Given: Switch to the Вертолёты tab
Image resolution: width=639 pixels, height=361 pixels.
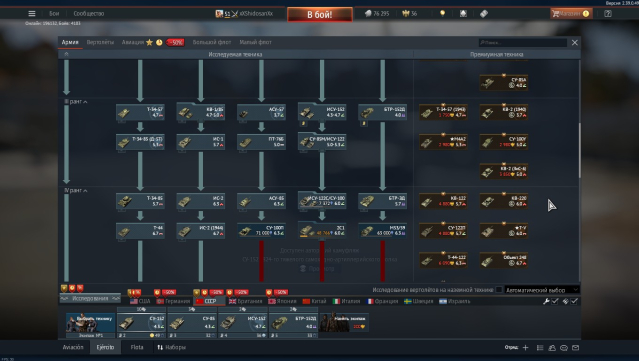Looking at the screenshot, I should 100,42.
